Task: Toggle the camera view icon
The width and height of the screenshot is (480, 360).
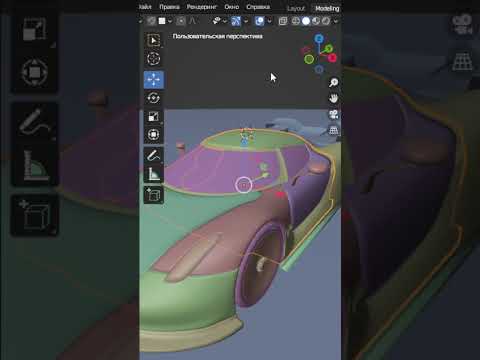Action: tap(333, 114)
